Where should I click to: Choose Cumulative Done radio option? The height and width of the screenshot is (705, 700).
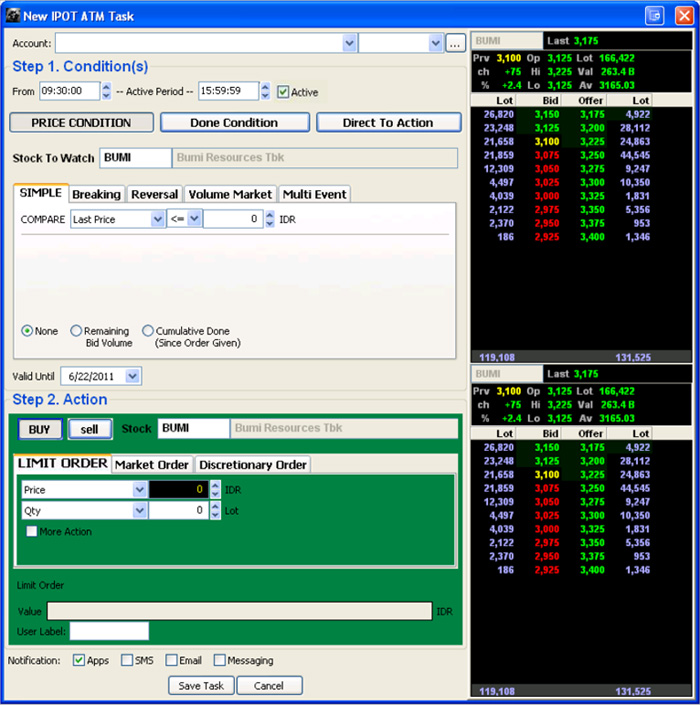147,331
